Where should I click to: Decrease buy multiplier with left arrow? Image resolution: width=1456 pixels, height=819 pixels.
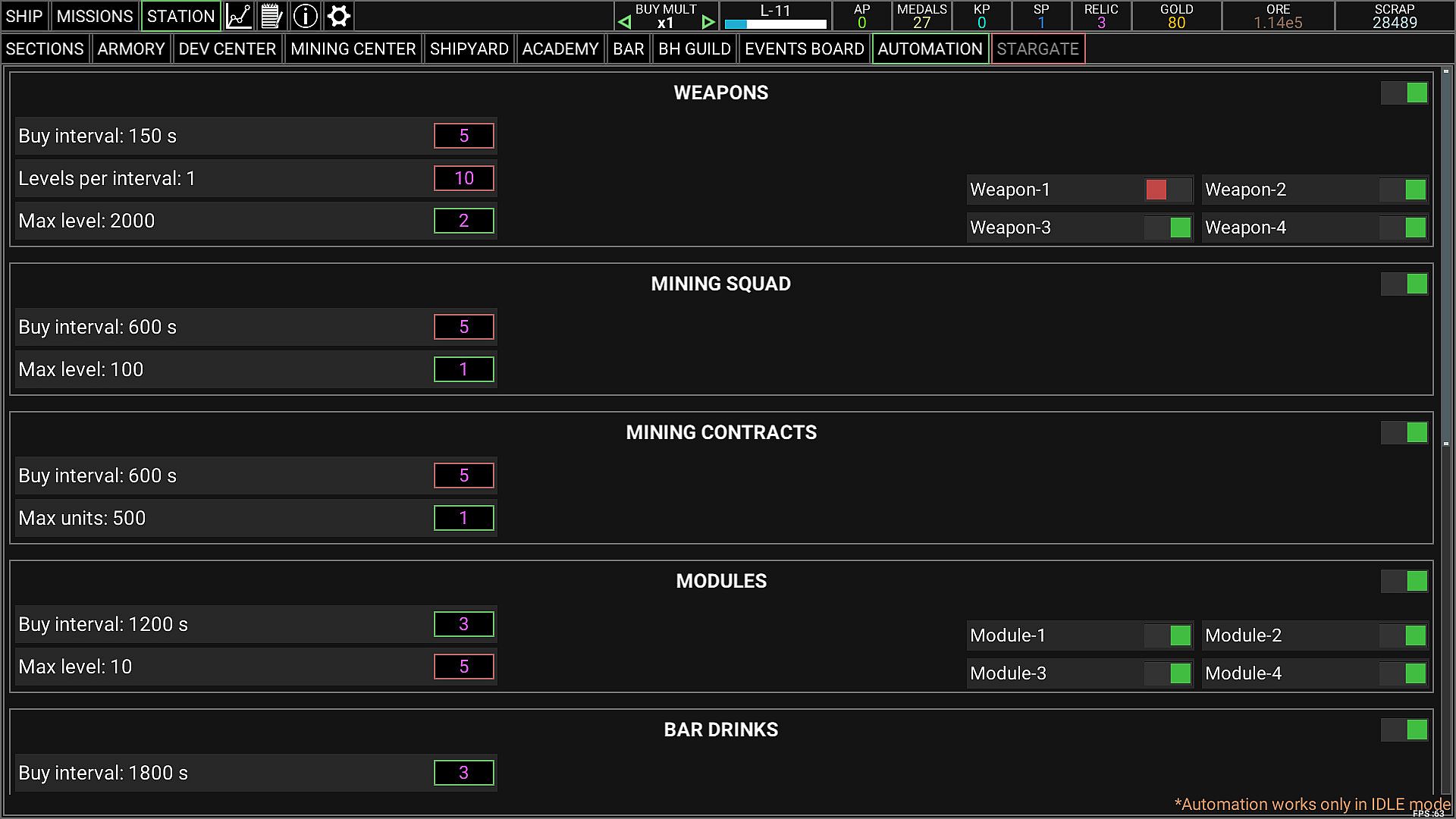624,23
